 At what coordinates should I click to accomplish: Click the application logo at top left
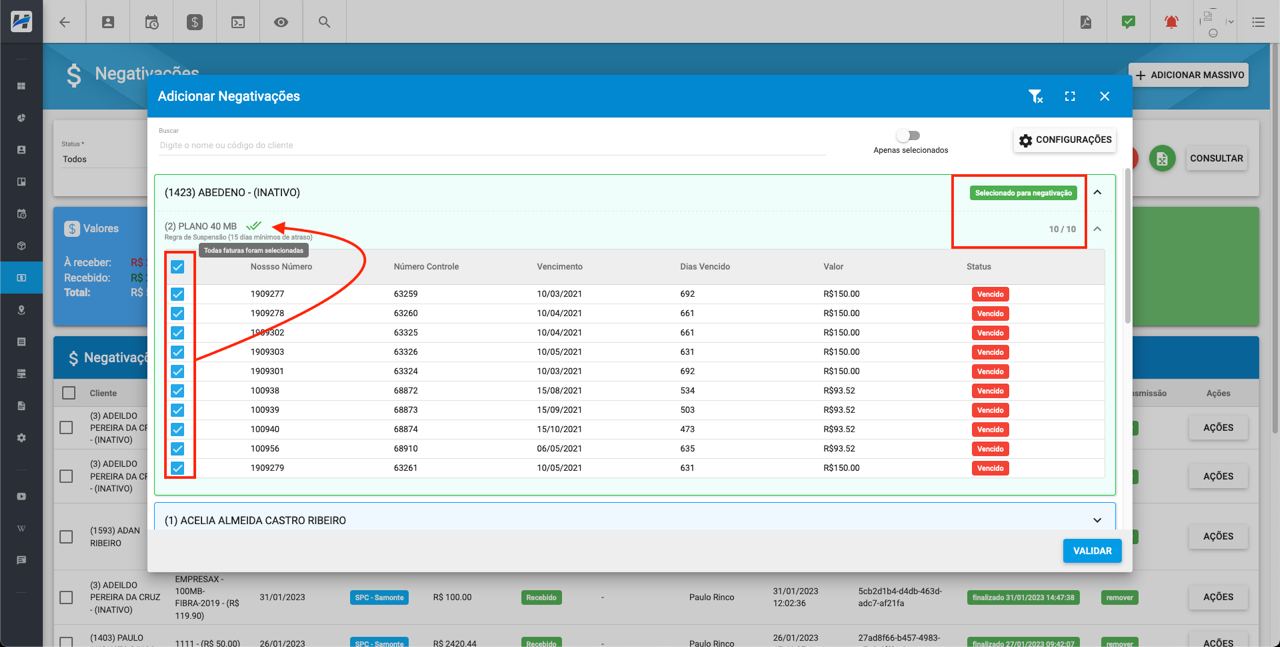click(x=21, y=21)
